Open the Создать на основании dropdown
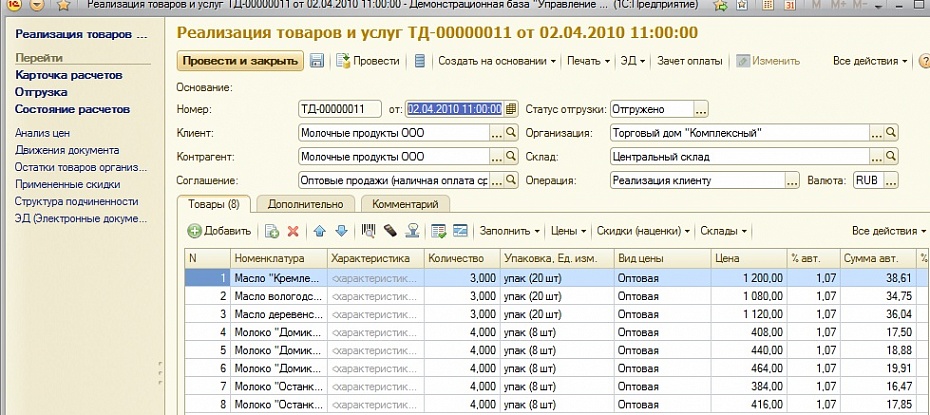The width and height of the screenshot is (930, 415). coord(497,61)
